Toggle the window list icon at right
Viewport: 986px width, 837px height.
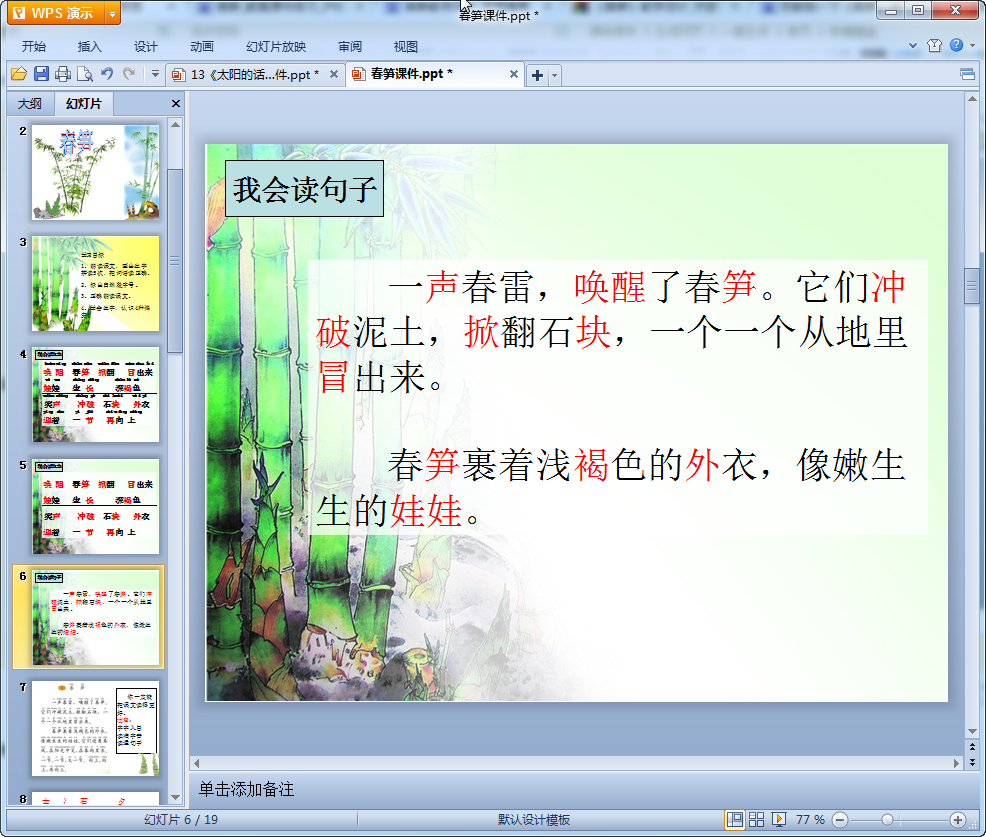(x=968, y=75)
